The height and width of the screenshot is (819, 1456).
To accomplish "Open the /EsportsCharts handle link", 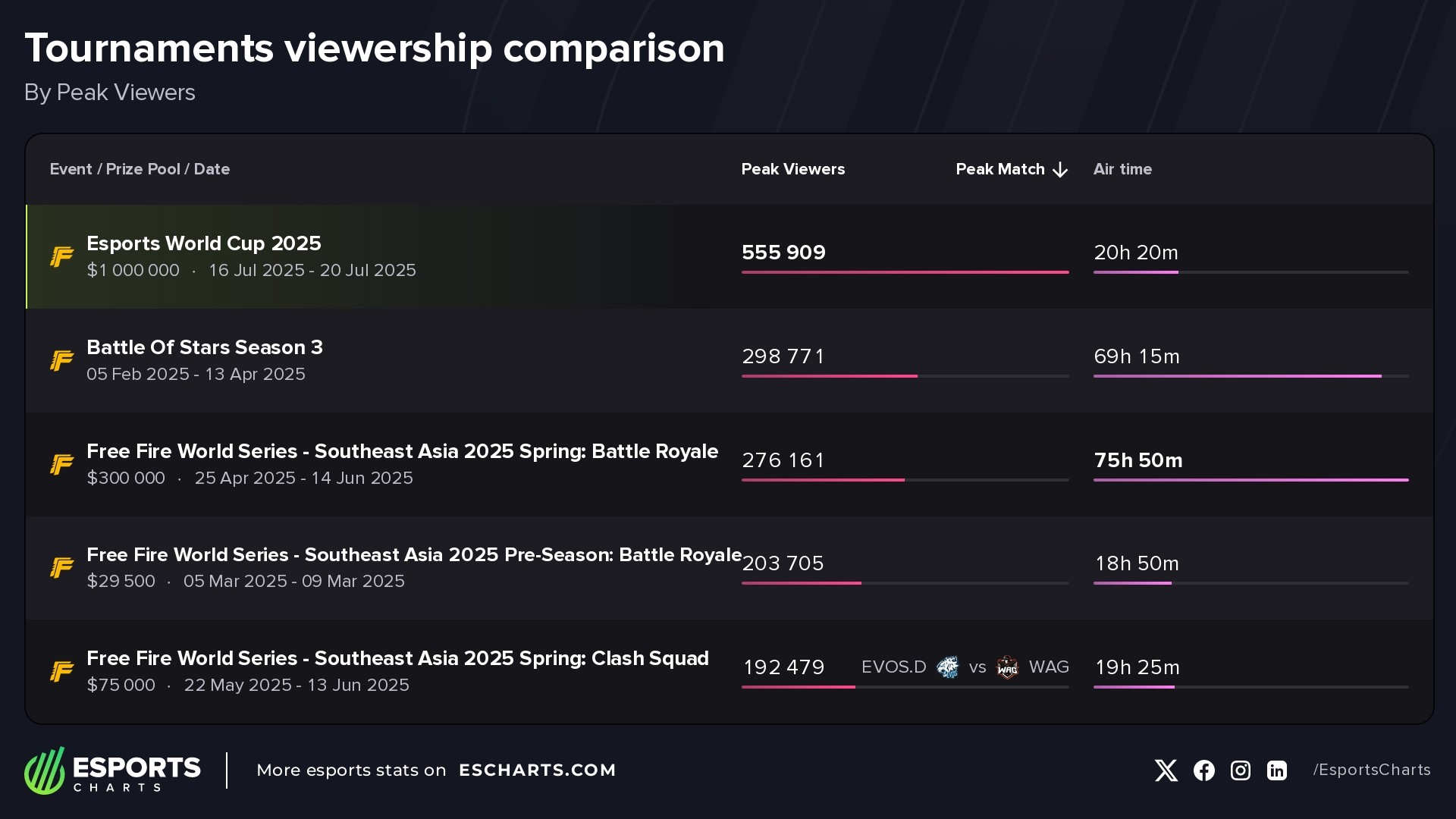I will (x=1372, y=770).
